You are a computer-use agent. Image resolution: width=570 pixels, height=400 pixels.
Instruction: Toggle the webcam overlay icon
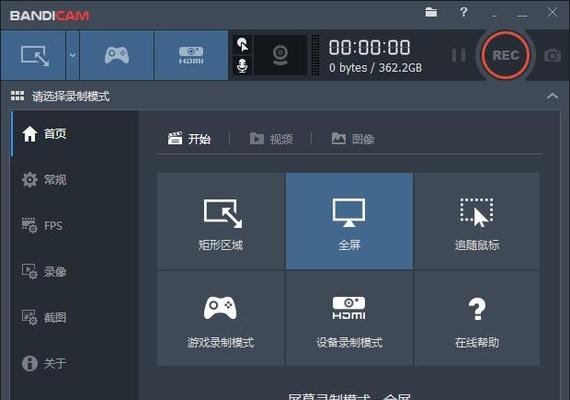[280, 55]
